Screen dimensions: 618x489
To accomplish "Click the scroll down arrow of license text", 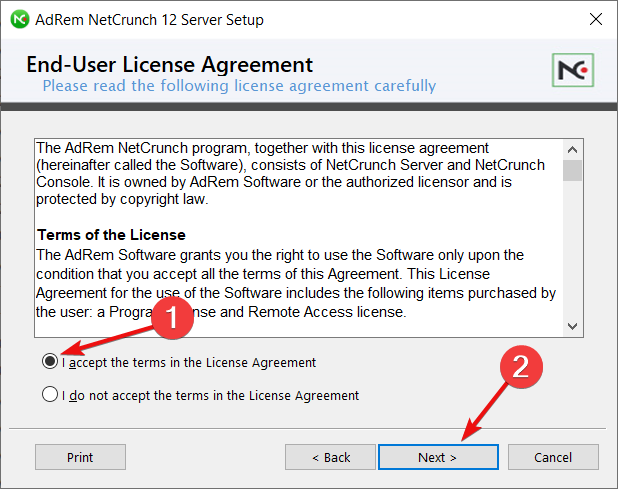I will coord(572,326).
